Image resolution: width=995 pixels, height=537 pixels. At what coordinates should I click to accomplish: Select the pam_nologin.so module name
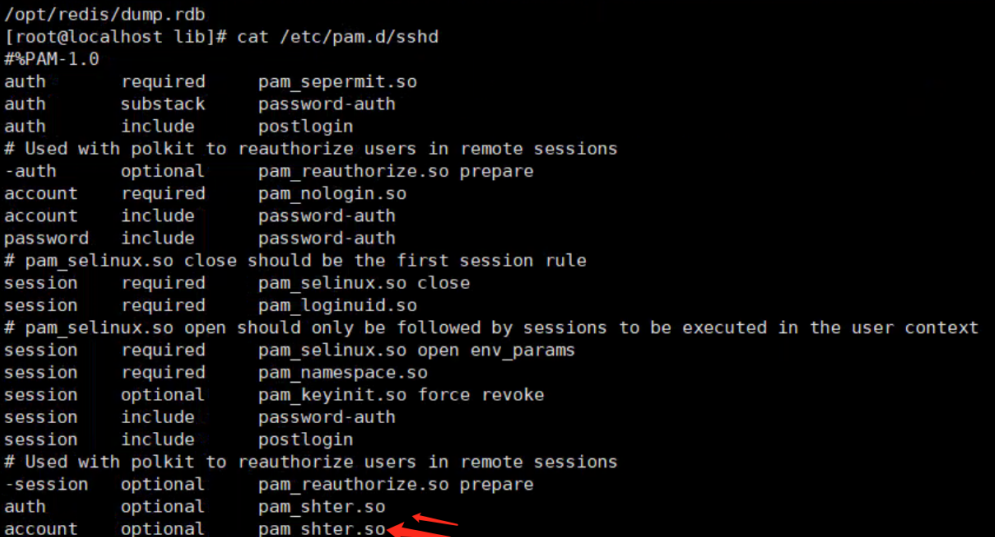click(332, 194)
